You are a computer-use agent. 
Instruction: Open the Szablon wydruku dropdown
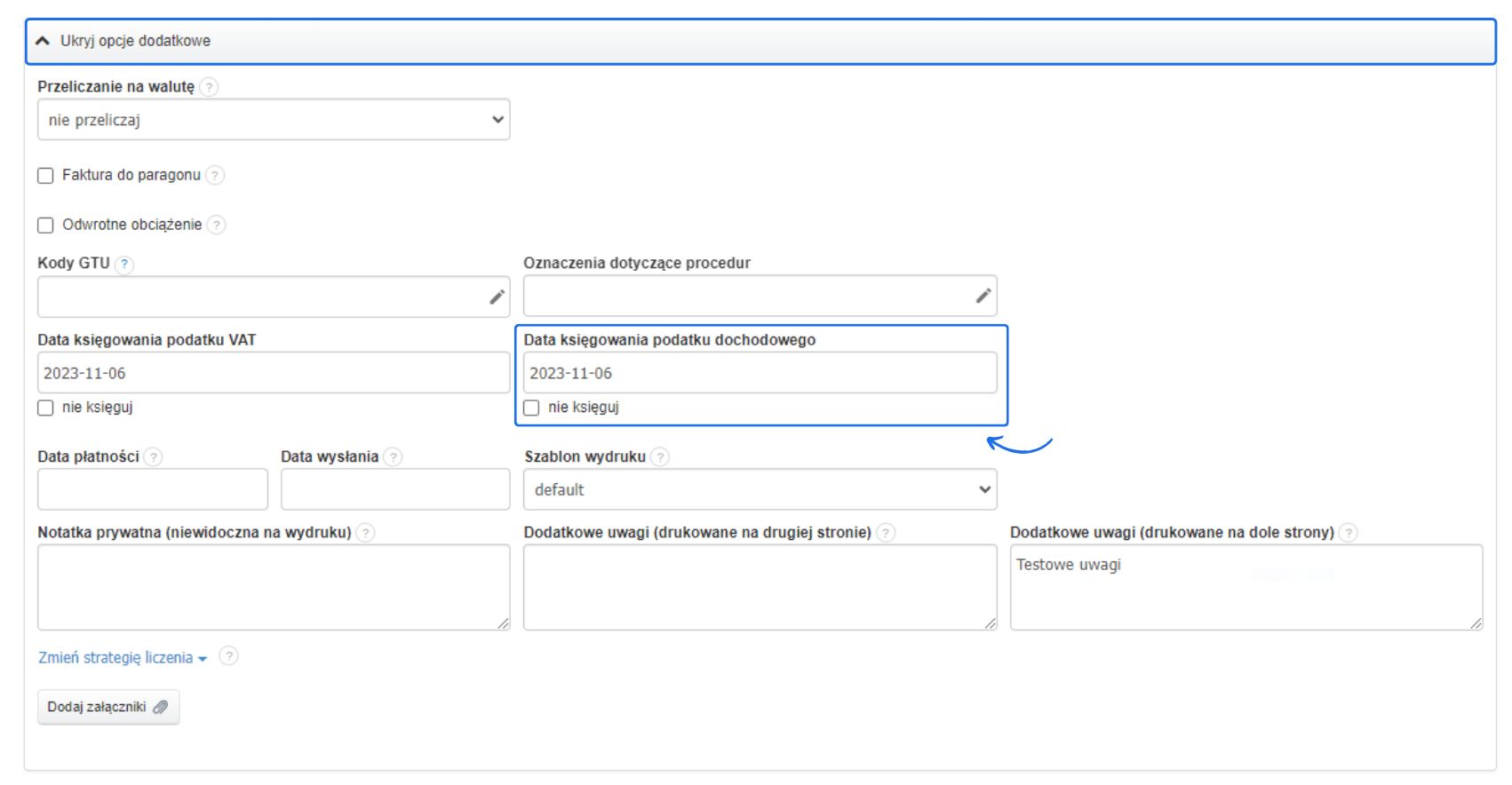(x=760, y=490)
